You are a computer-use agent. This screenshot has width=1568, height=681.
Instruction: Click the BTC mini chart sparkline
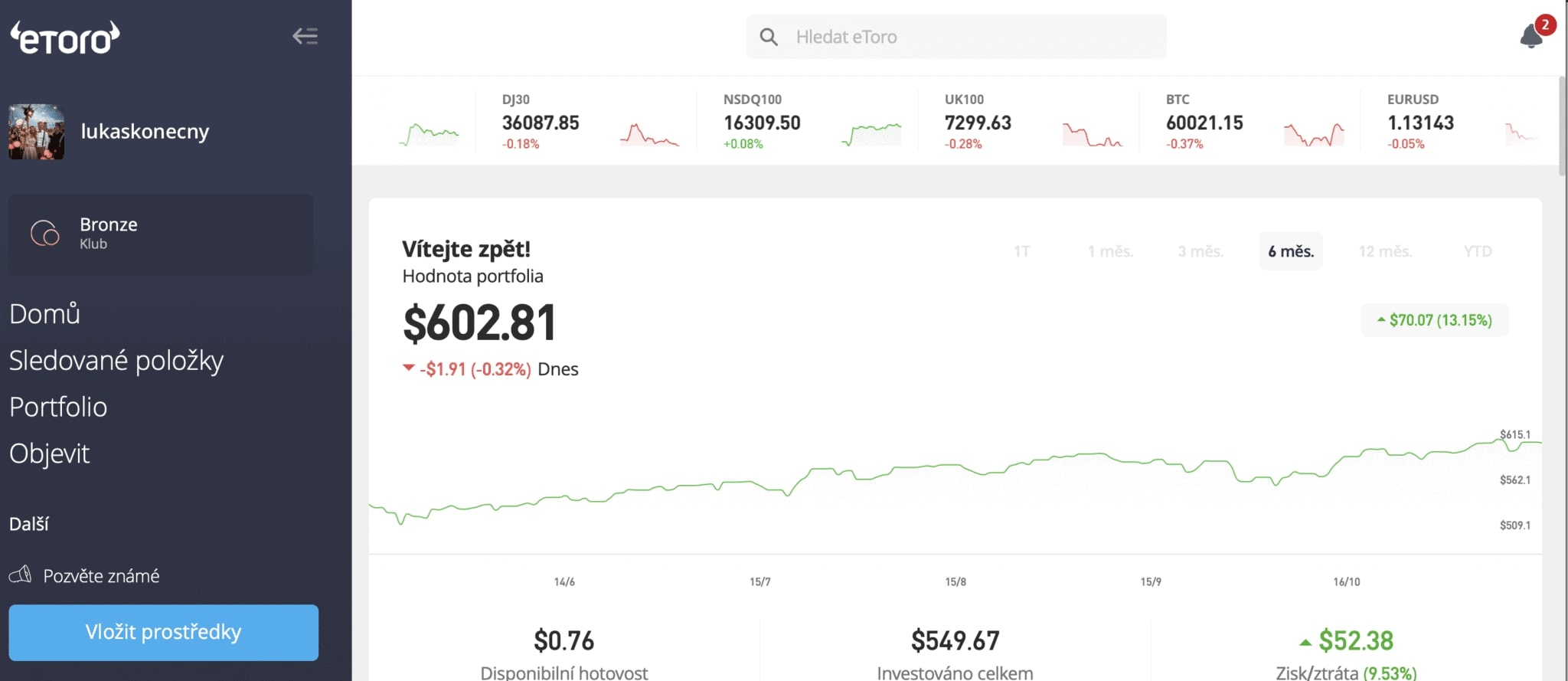[x=1314, y=135]
